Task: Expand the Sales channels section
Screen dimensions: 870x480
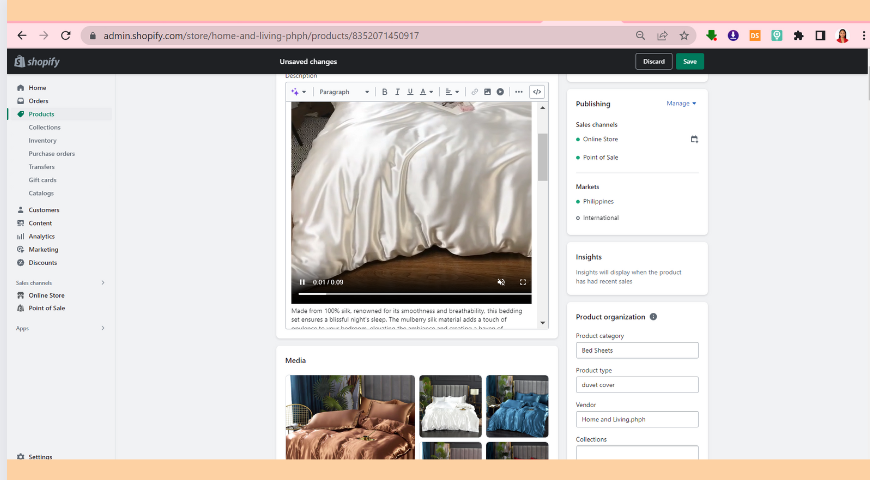Action: tap(103, 283)
